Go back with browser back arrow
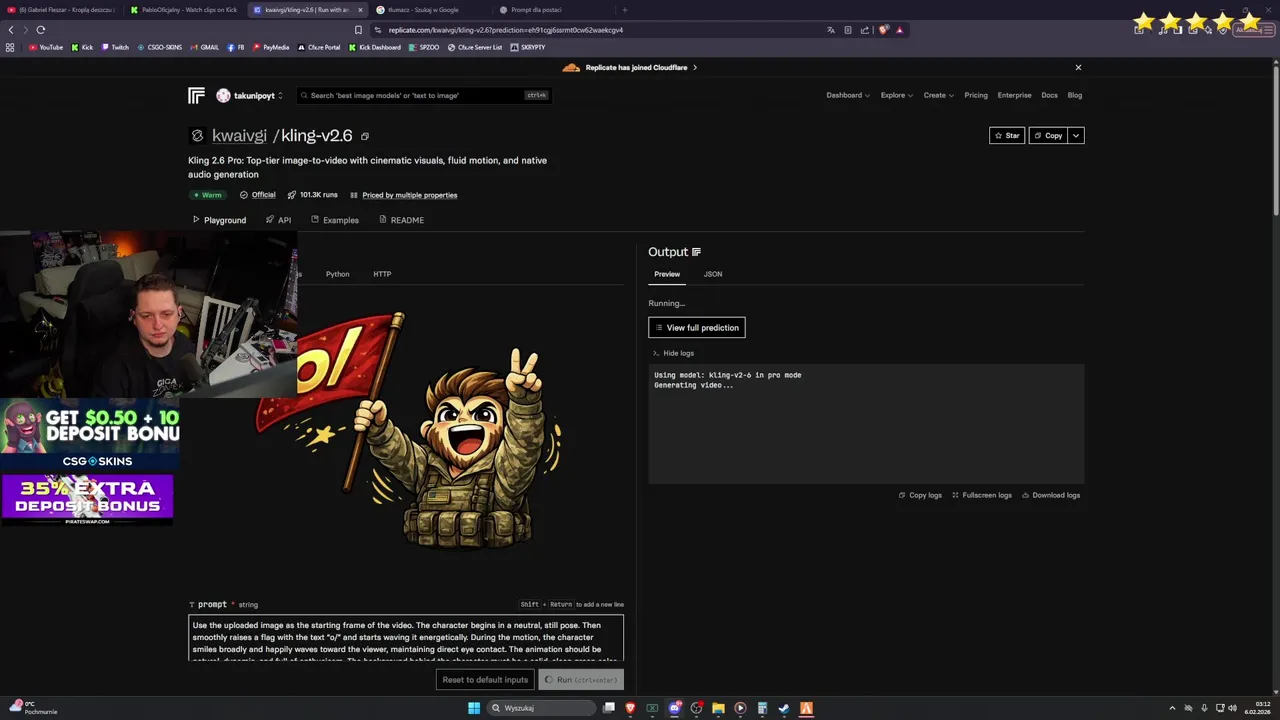Screen dimensions: 1280x720 [11, 30]
